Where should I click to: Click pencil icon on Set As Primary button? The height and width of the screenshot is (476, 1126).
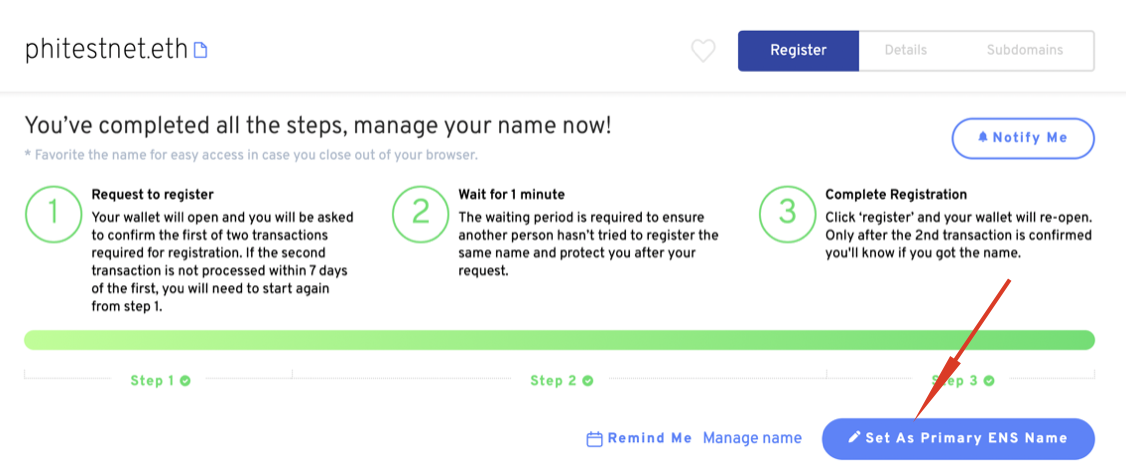pos(854,437)
